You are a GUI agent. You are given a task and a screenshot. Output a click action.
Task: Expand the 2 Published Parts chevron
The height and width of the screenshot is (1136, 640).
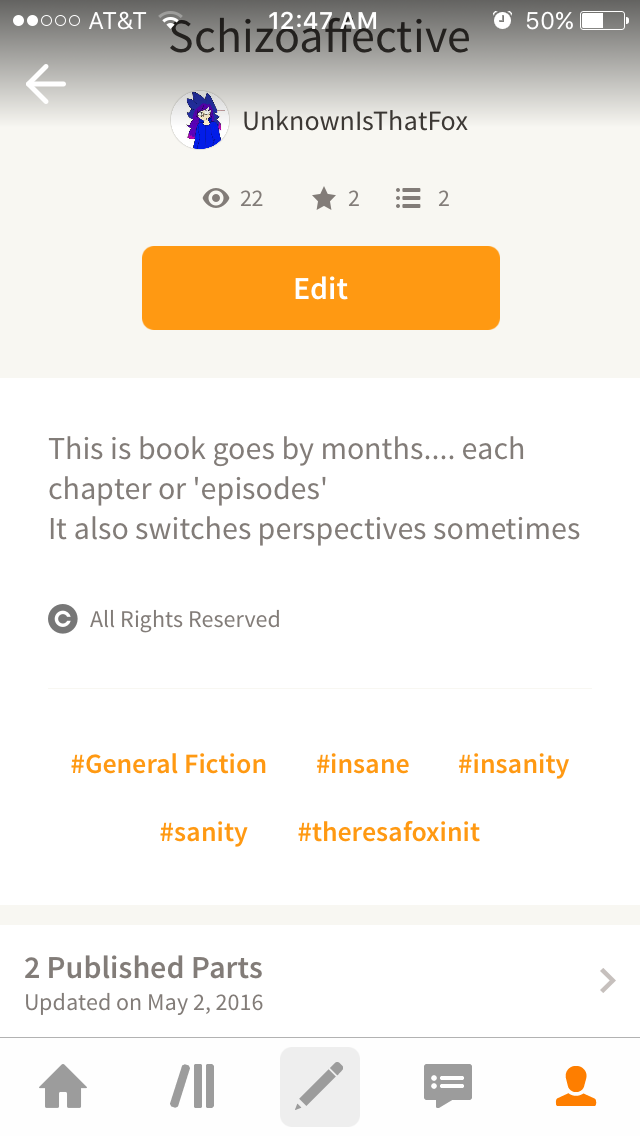pos(607,981)
